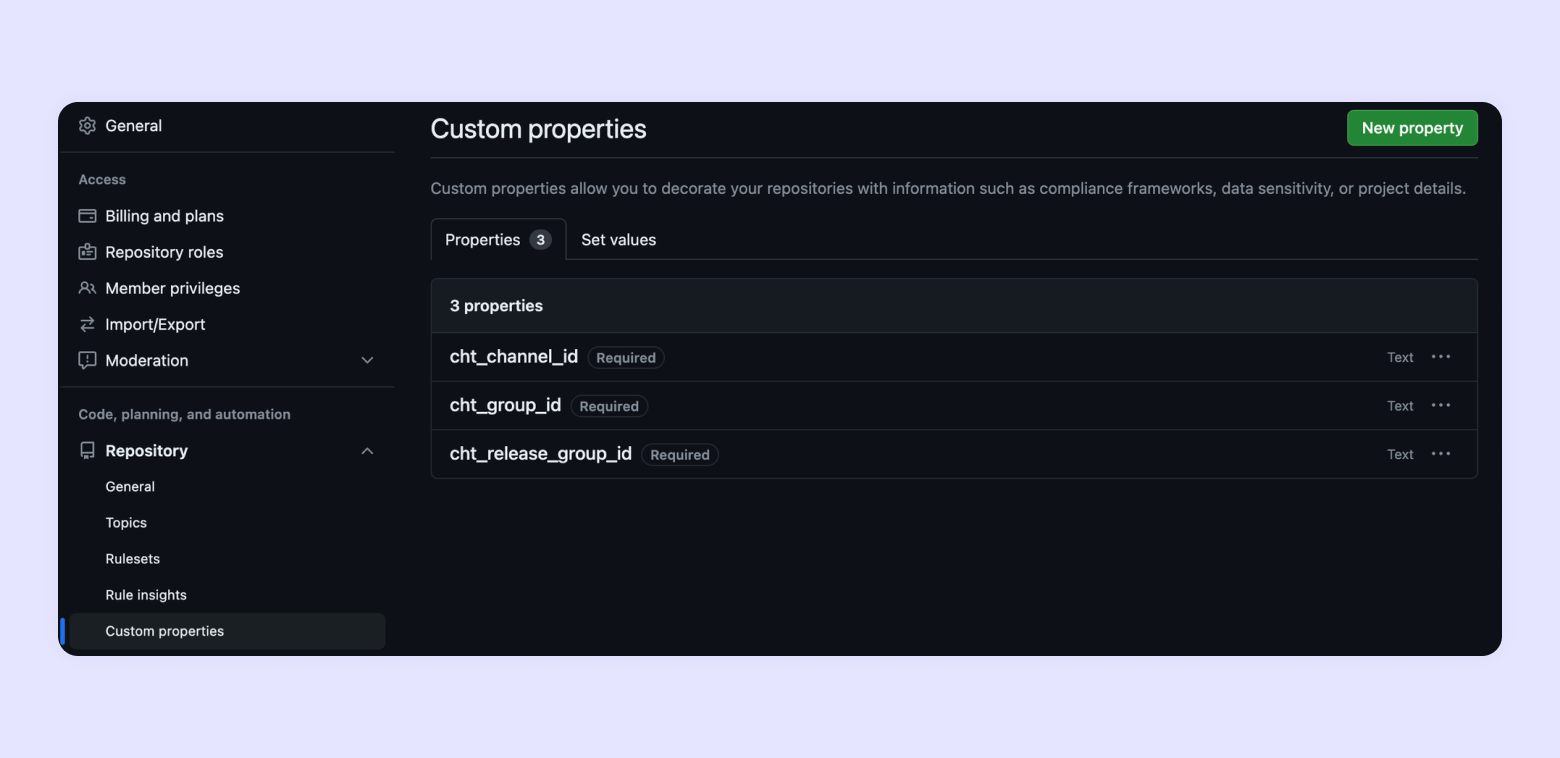Open three-dot menu for cht_group_id
This screenshot has height=758, width=1560.
[1440, 406]
